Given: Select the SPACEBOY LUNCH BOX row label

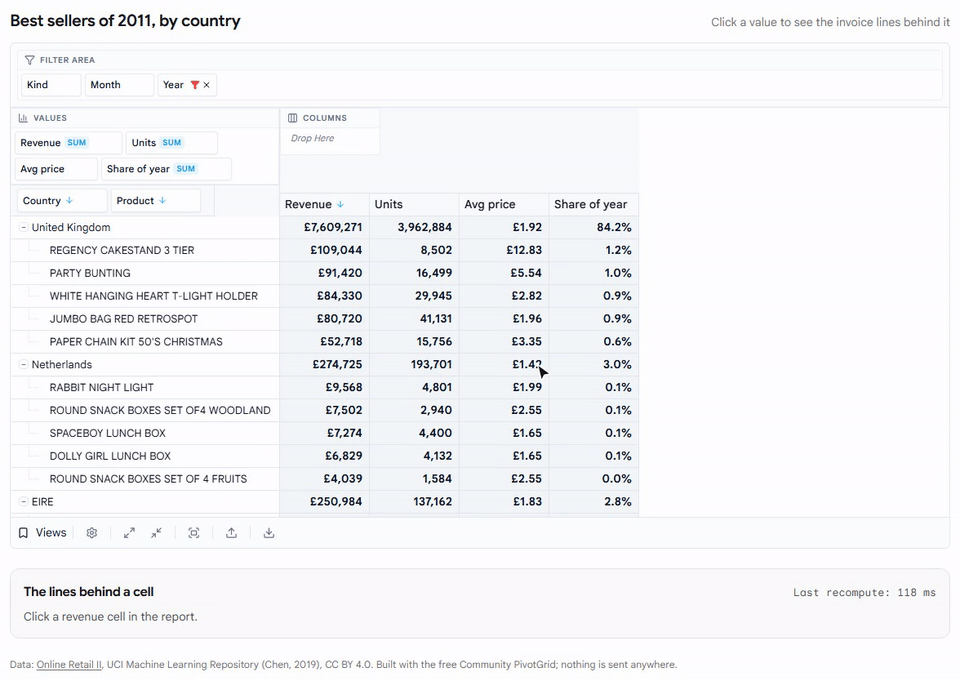Looking at the screenshot, I should (x=108, y=433).
